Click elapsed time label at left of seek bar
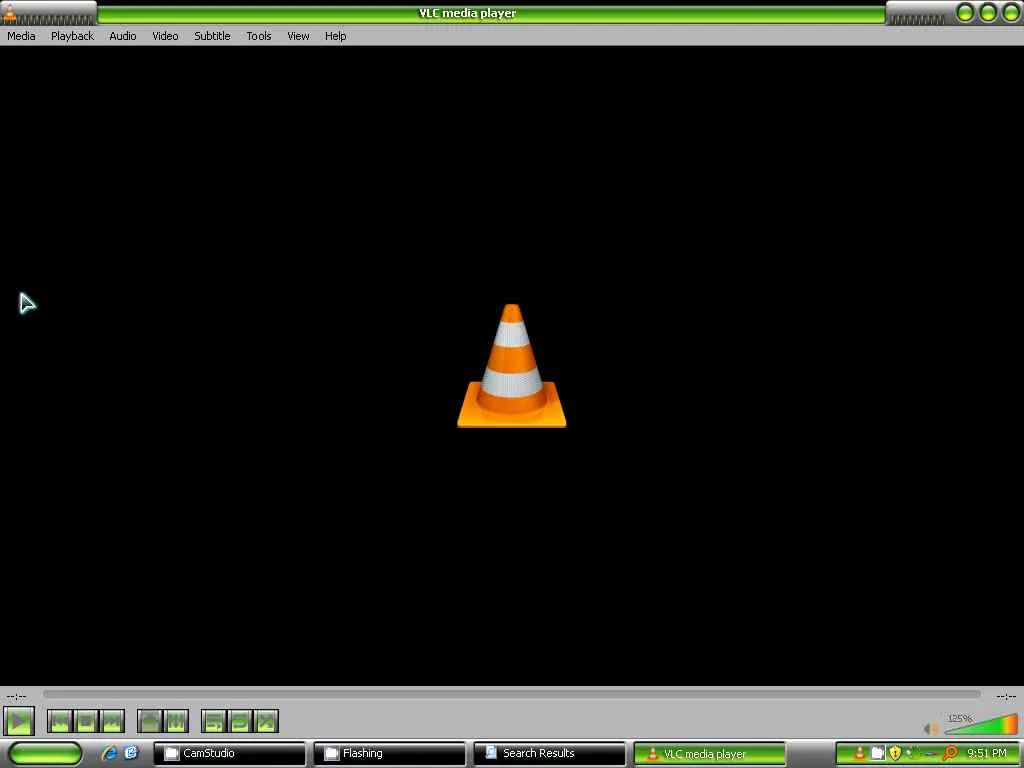The width and height of the screenshot is (1024, 768). 16,696
